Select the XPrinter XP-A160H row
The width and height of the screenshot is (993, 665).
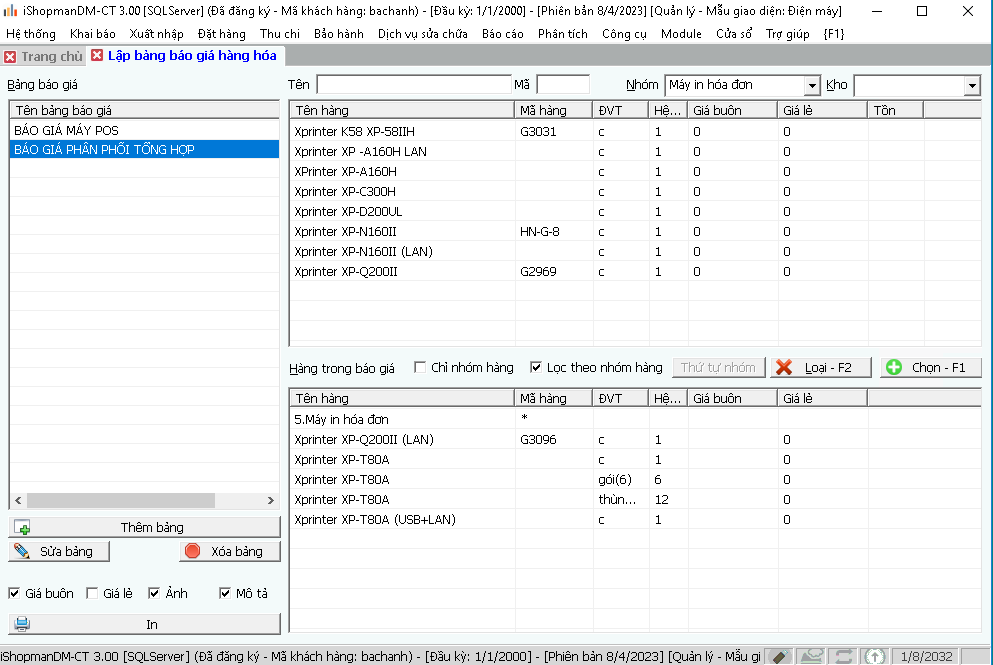pyautogui.click(x=635, y=172)
